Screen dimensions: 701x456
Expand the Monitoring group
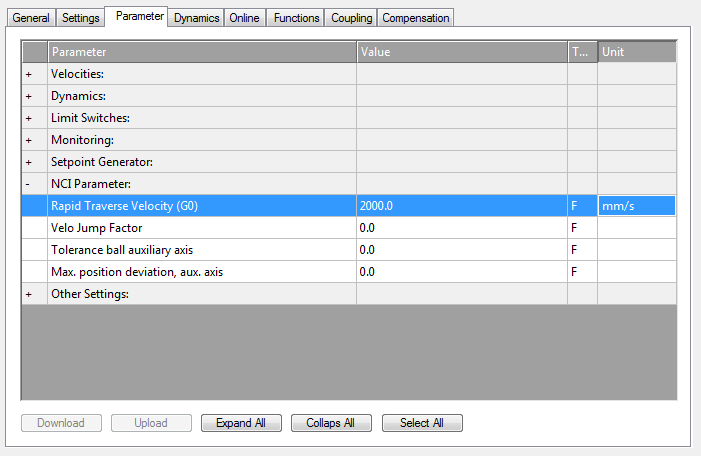pyautogui.click(x=29, y=140)
